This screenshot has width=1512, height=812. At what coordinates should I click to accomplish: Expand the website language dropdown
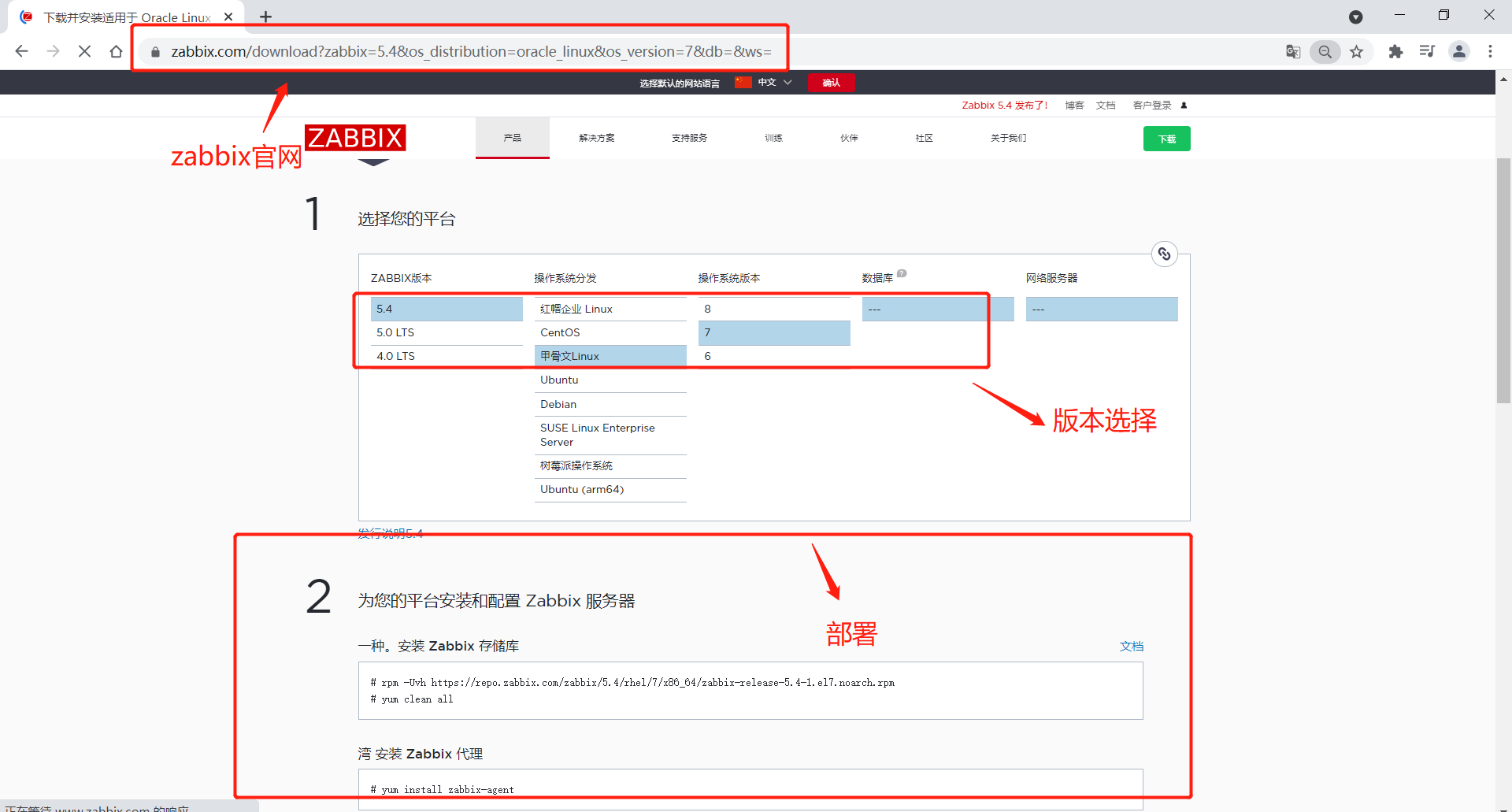764,82
